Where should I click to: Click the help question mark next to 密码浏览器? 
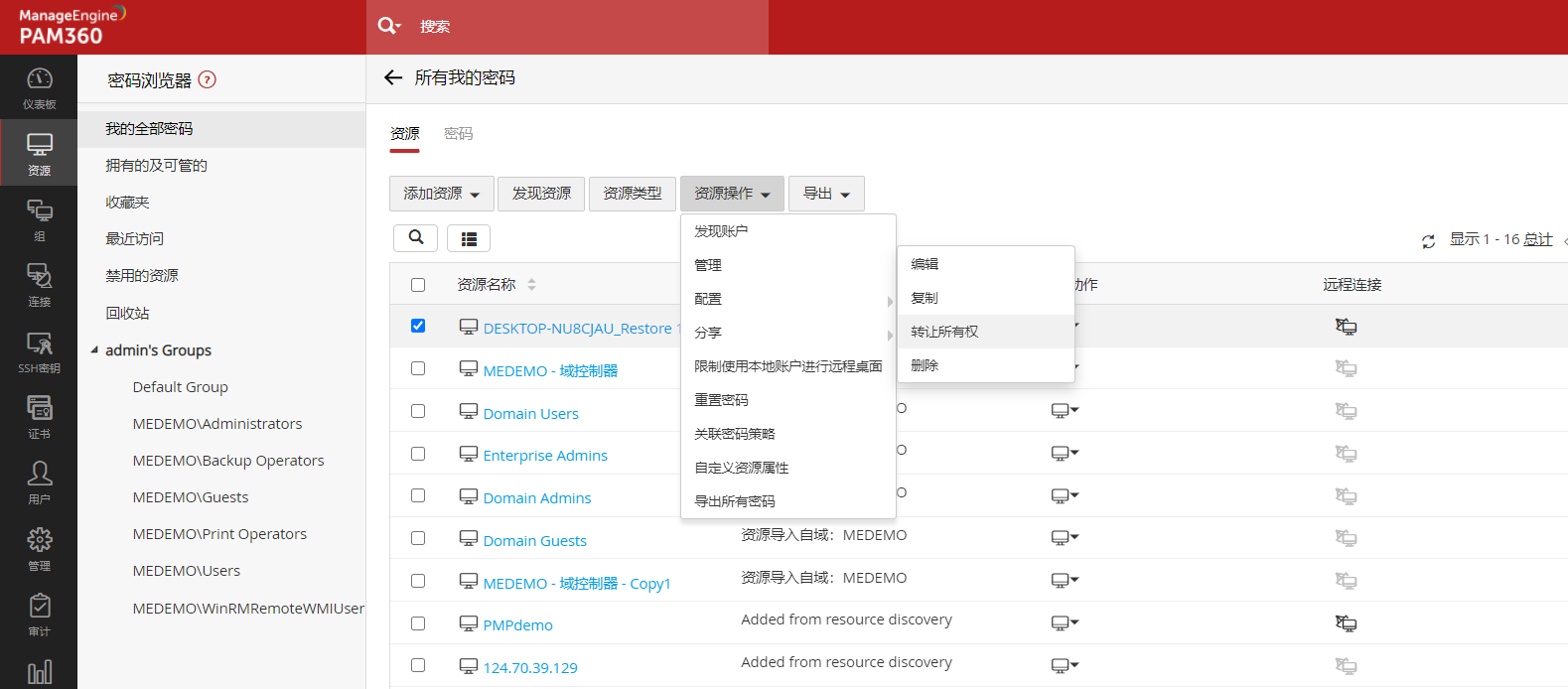click(x=207, y=80)
